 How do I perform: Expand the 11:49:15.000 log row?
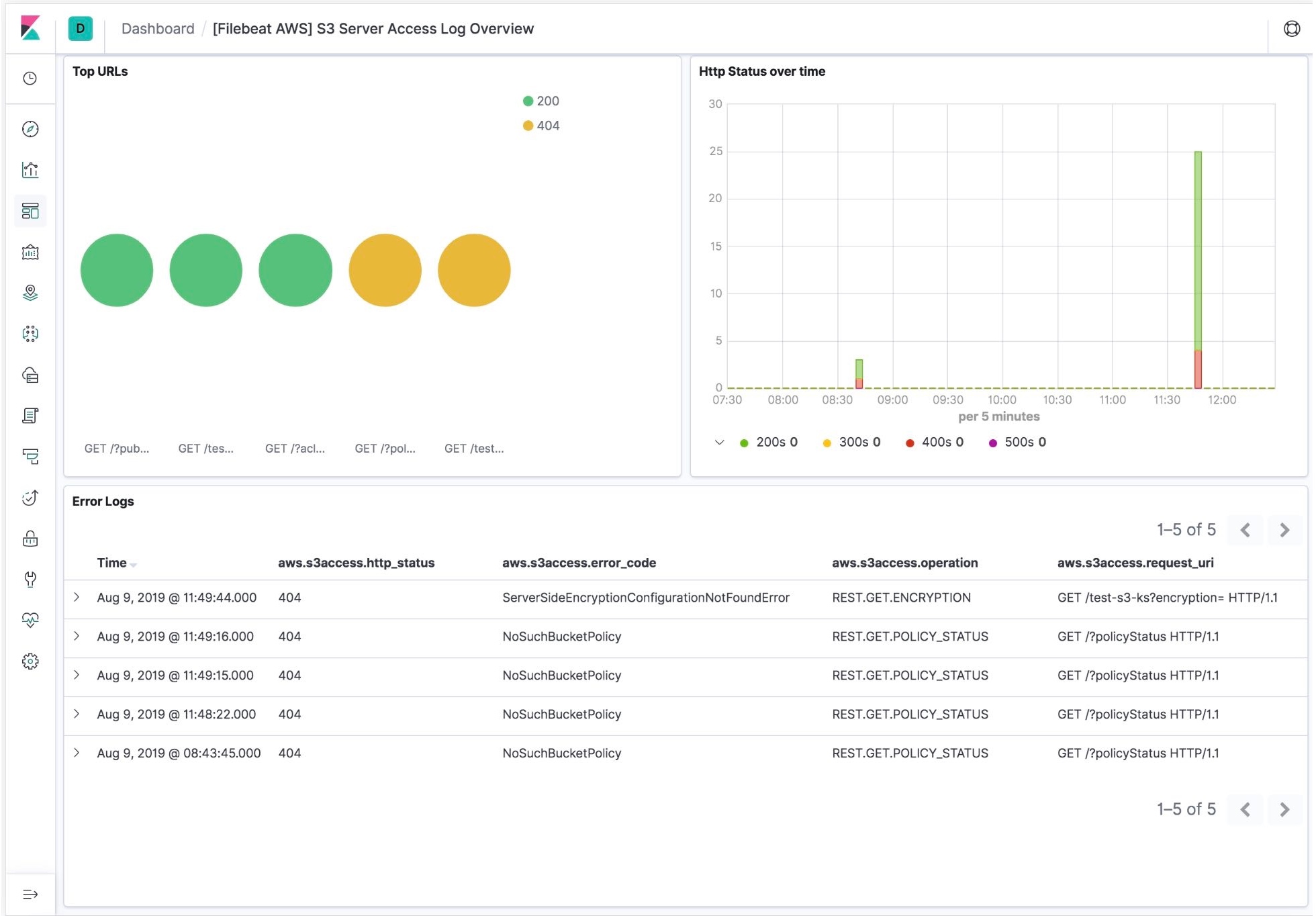tap(77, 675)
